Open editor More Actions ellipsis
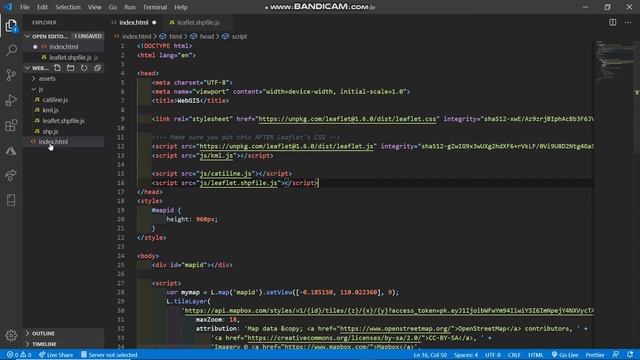This screenshot has width=640, height=360. (628, 22)
